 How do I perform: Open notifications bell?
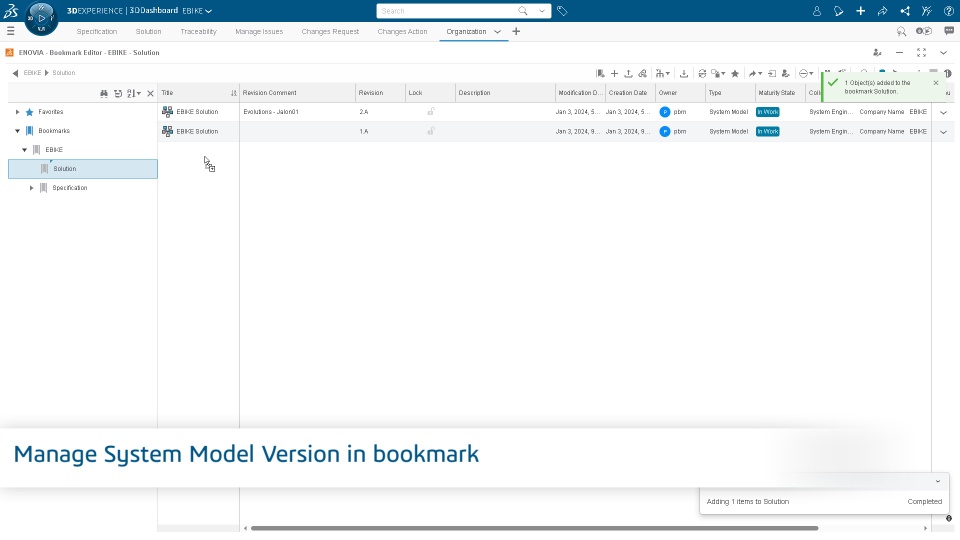pos(838,11)
